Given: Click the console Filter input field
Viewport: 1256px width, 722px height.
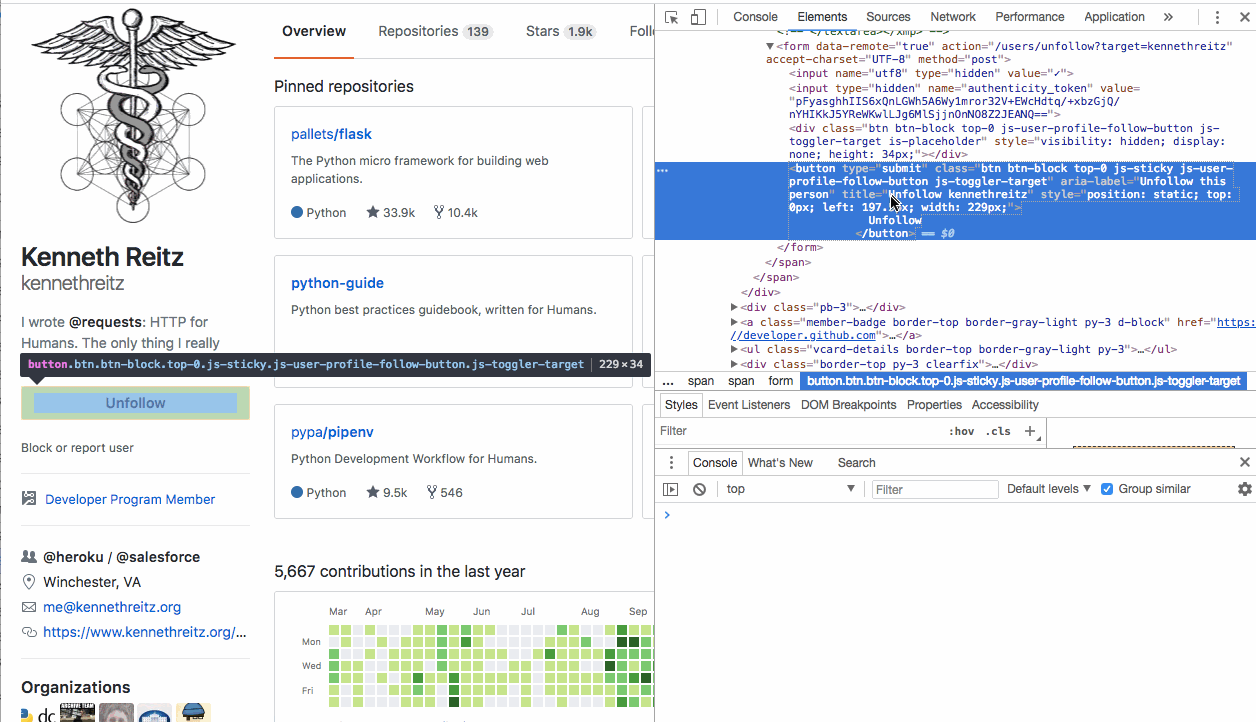Looking at the screenshot, I should coord(935,489).
